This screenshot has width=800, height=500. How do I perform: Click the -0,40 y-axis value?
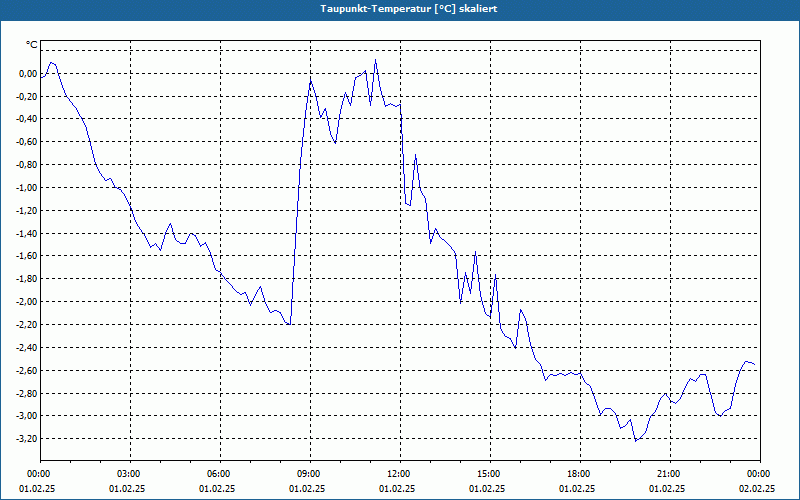(27, 119)
